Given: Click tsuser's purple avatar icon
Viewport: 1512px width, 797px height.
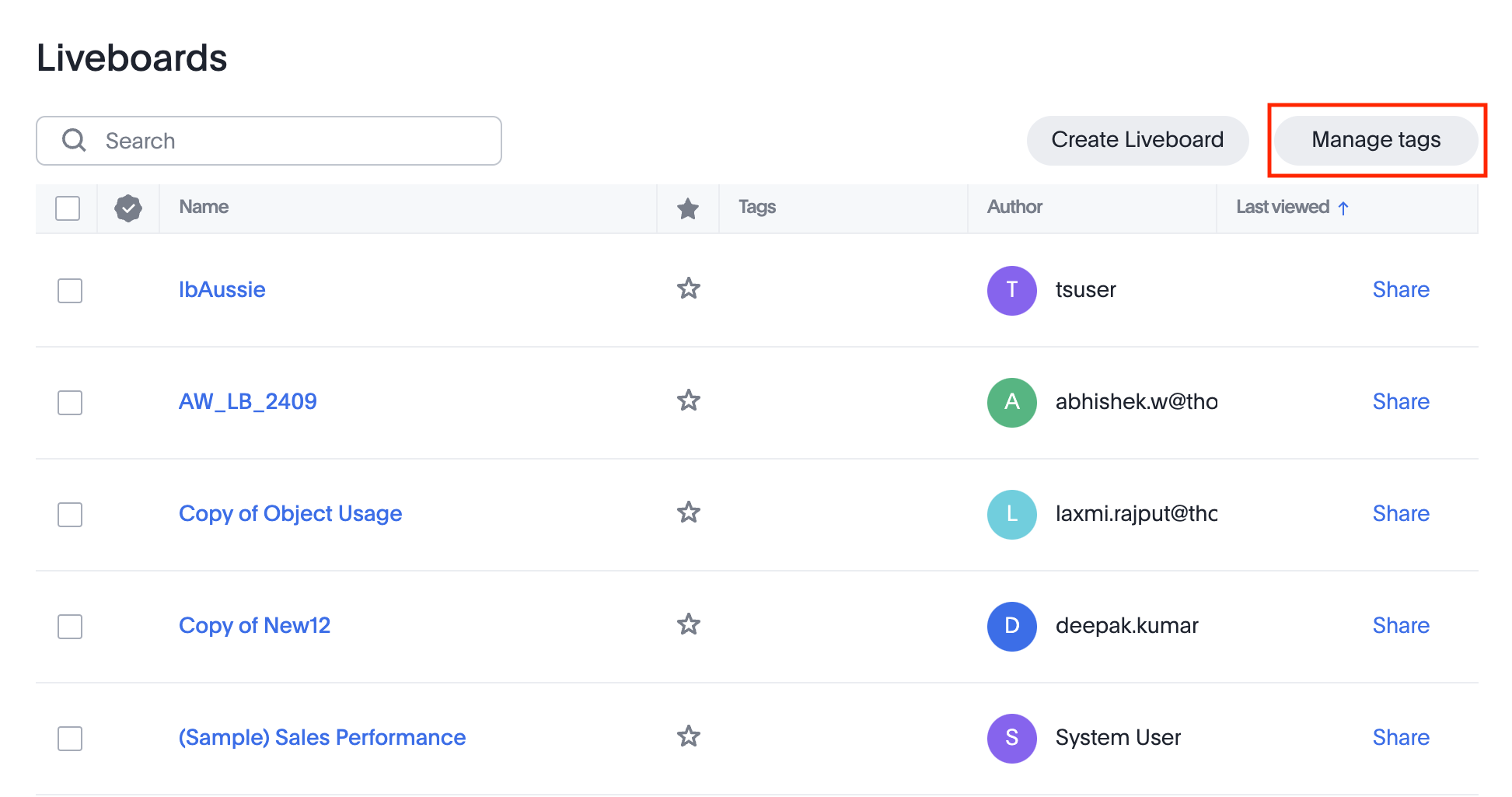Looking at the screenshot, I should [1011, 290].
